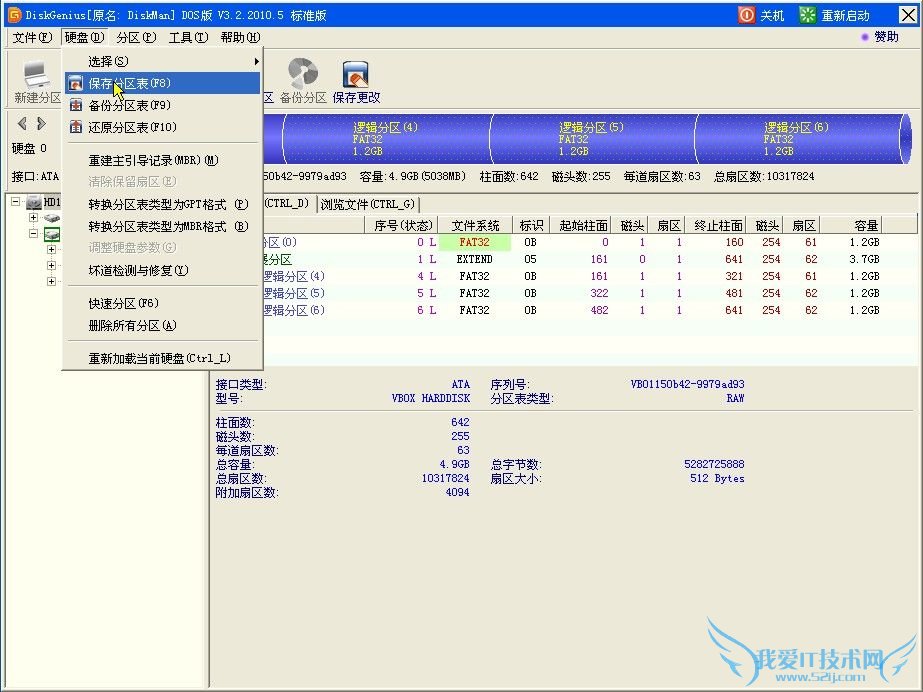
Task: Expand first logical partition tree node
Action: coord(51,249)
